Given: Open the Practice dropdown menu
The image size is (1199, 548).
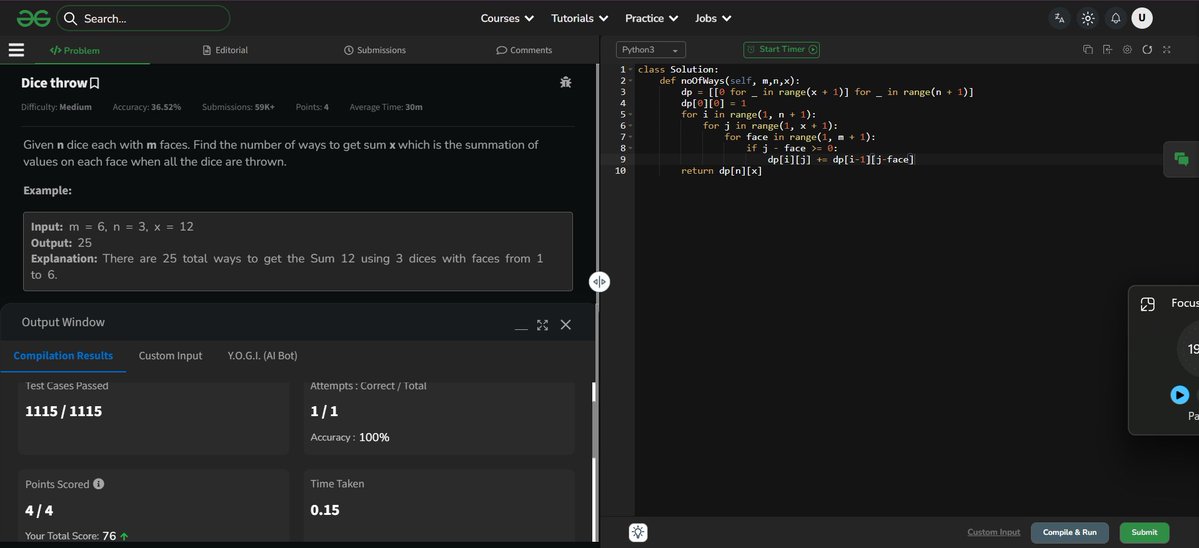Looking at the screenshot, I should click(651, 18).
